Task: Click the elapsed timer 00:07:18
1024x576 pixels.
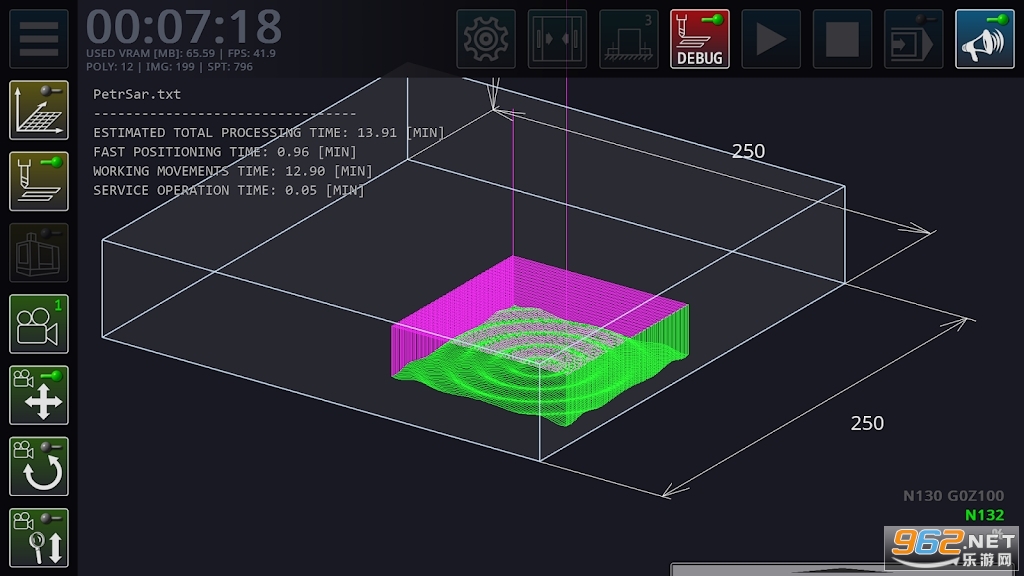Action: (x=184, y=26)
